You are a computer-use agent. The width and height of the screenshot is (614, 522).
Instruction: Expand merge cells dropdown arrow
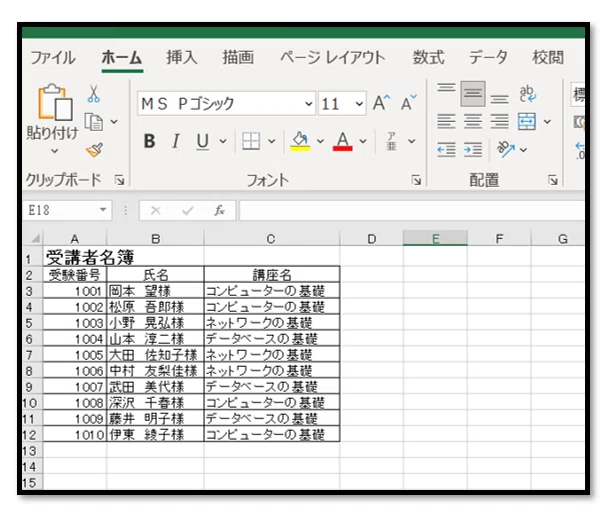coord(547,122)
